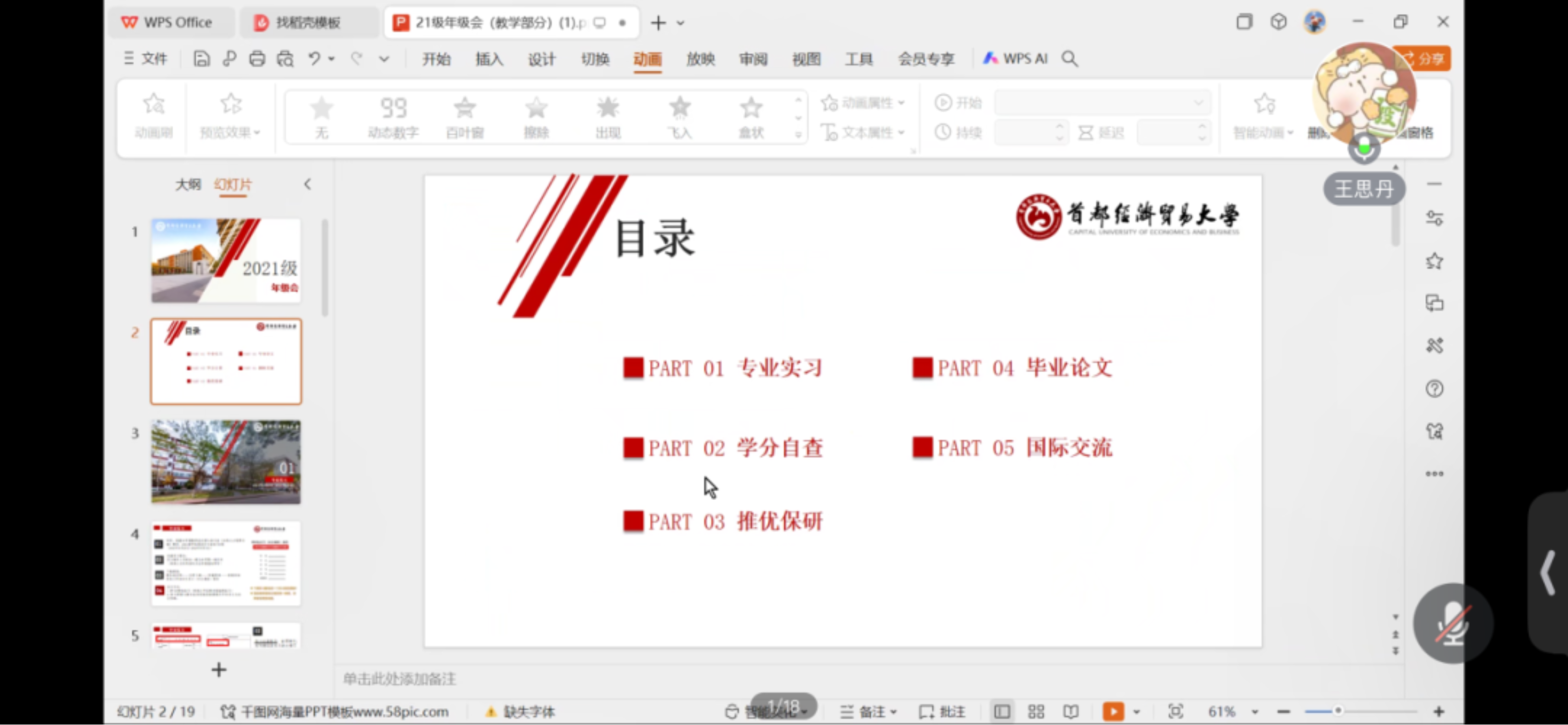Click the Undo arrow icon

[314, 59]
